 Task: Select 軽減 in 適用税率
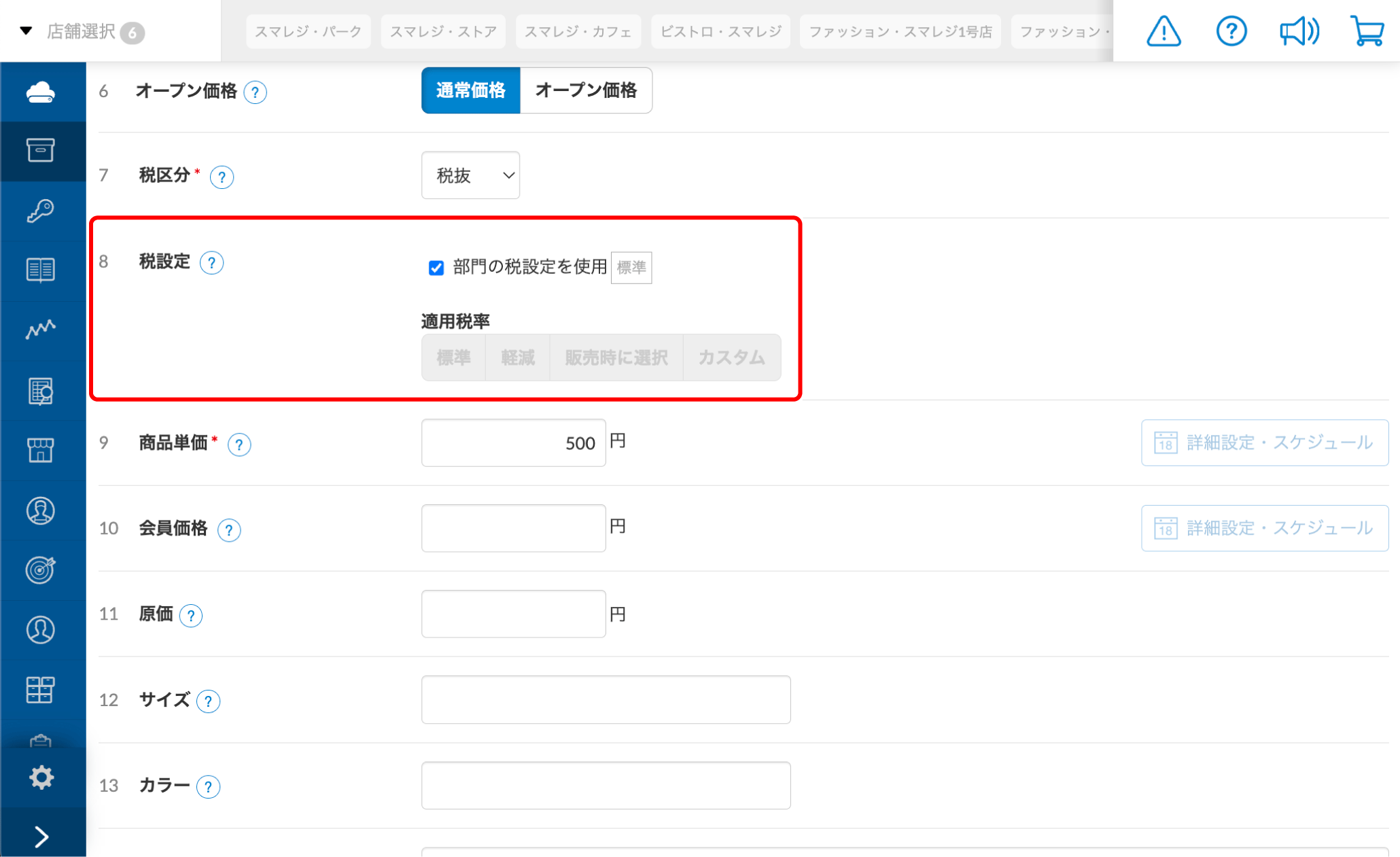coord(517,357)
